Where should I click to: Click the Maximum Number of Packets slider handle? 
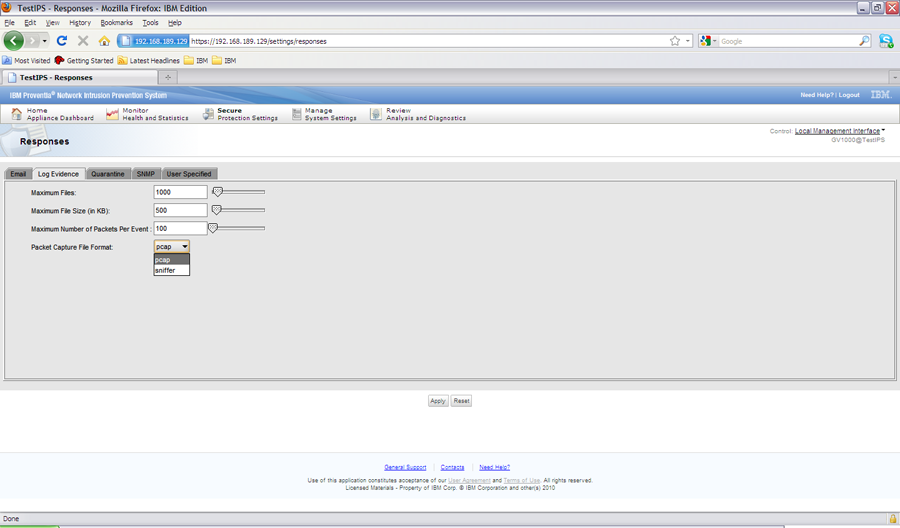[213, 228]
